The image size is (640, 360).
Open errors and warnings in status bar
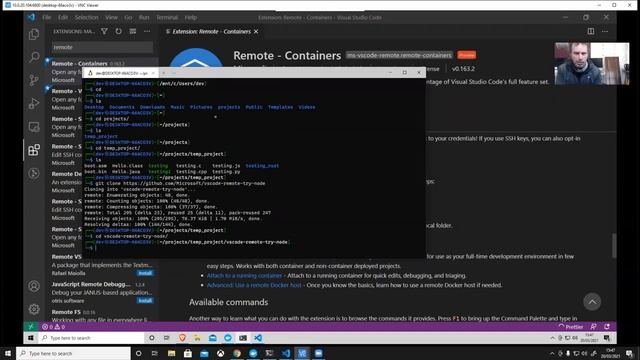coord(53,327)
